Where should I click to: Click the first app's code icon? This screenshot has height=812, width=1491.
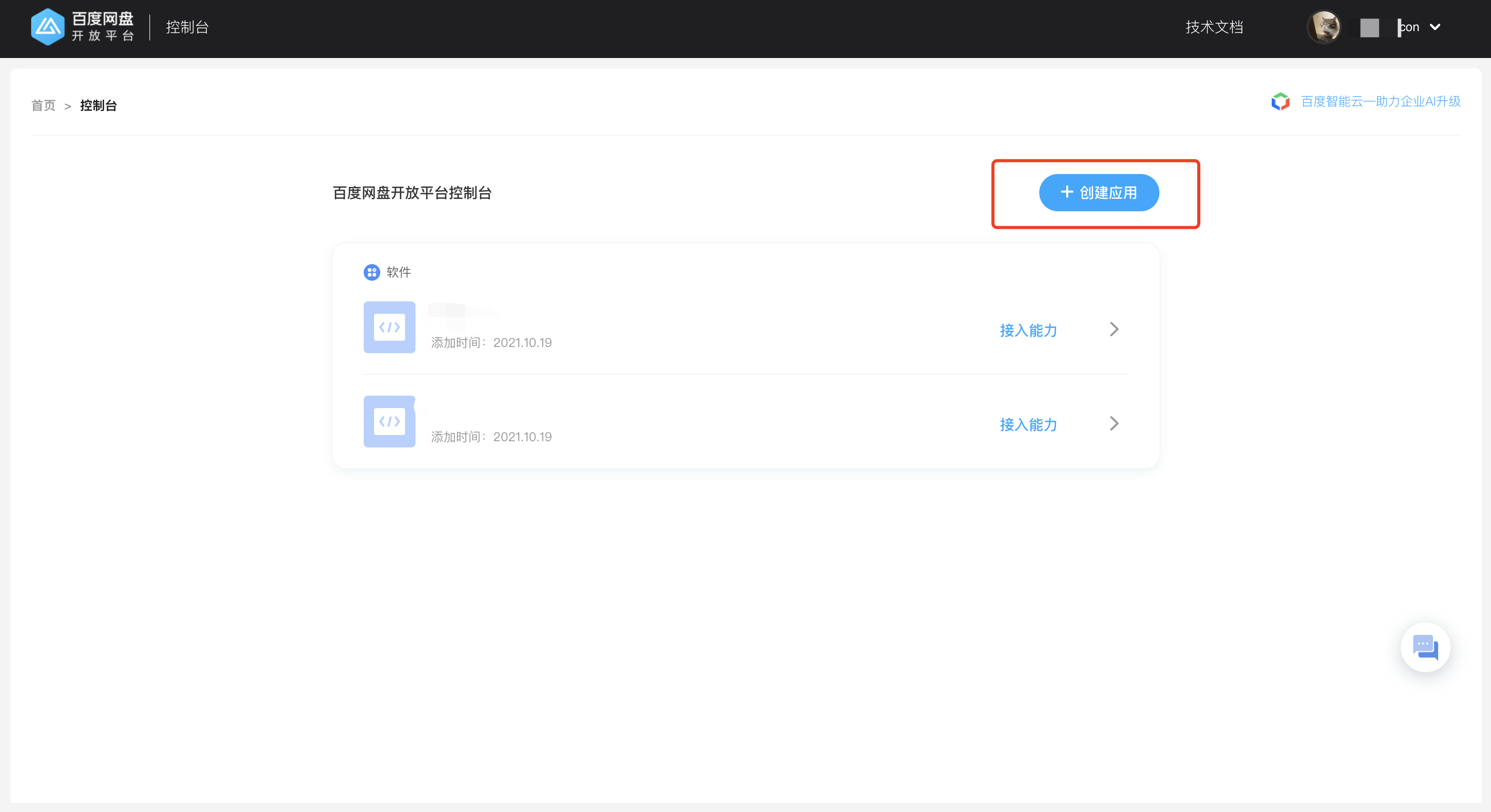pos(390,327)
